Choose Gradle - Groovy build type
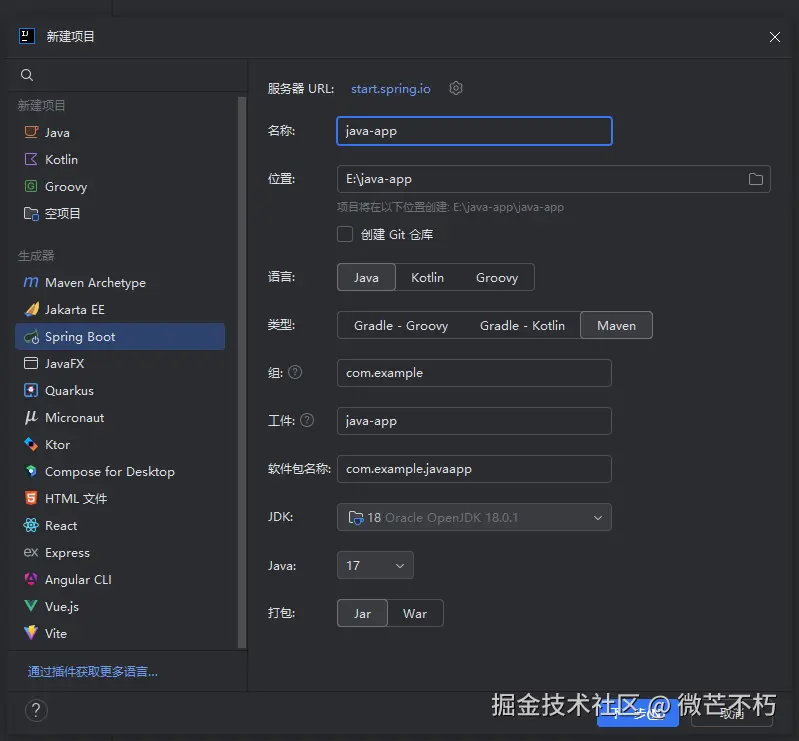This screenshot has width=799, height=741. click(401, 326)
